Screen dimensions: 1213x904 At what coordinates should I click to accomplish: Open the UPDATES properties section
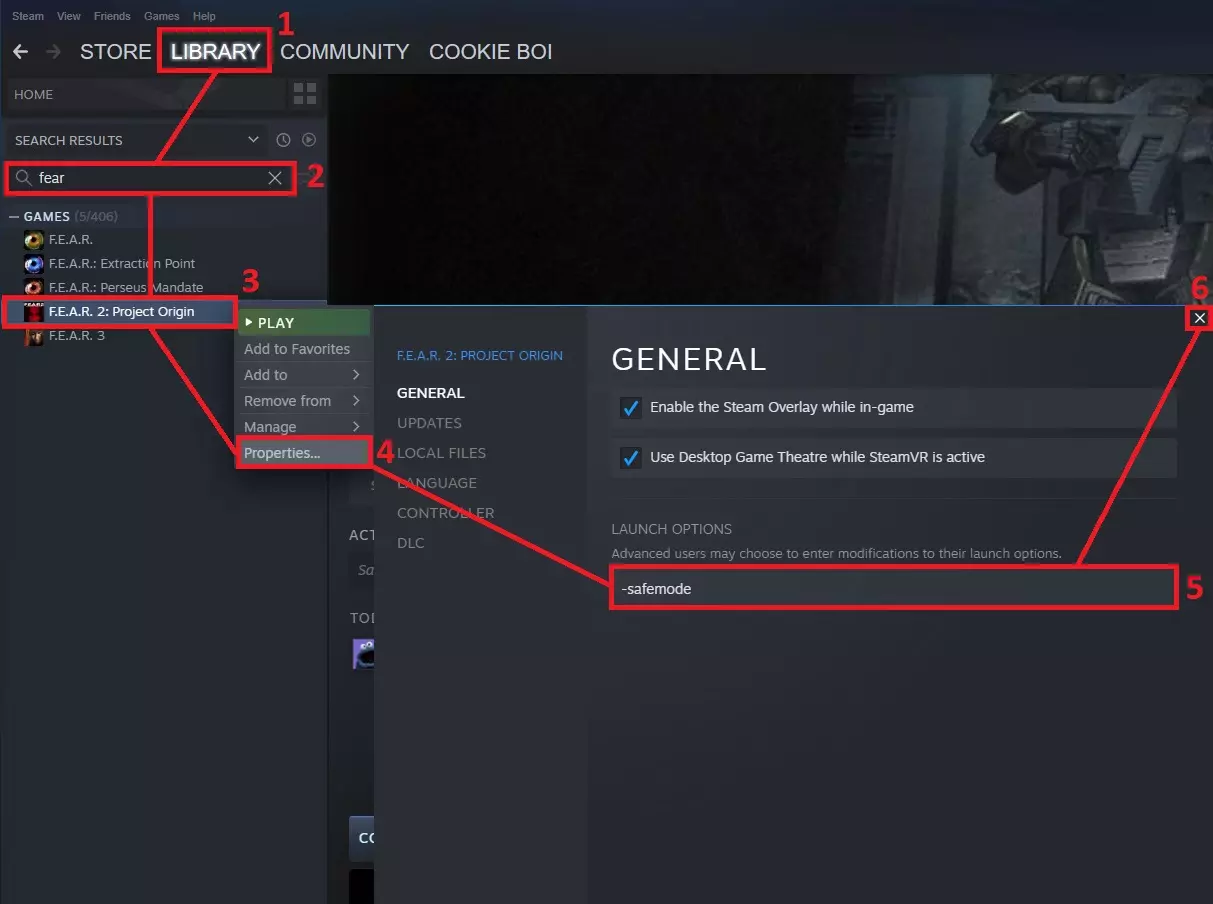click(x=429, y=423)
